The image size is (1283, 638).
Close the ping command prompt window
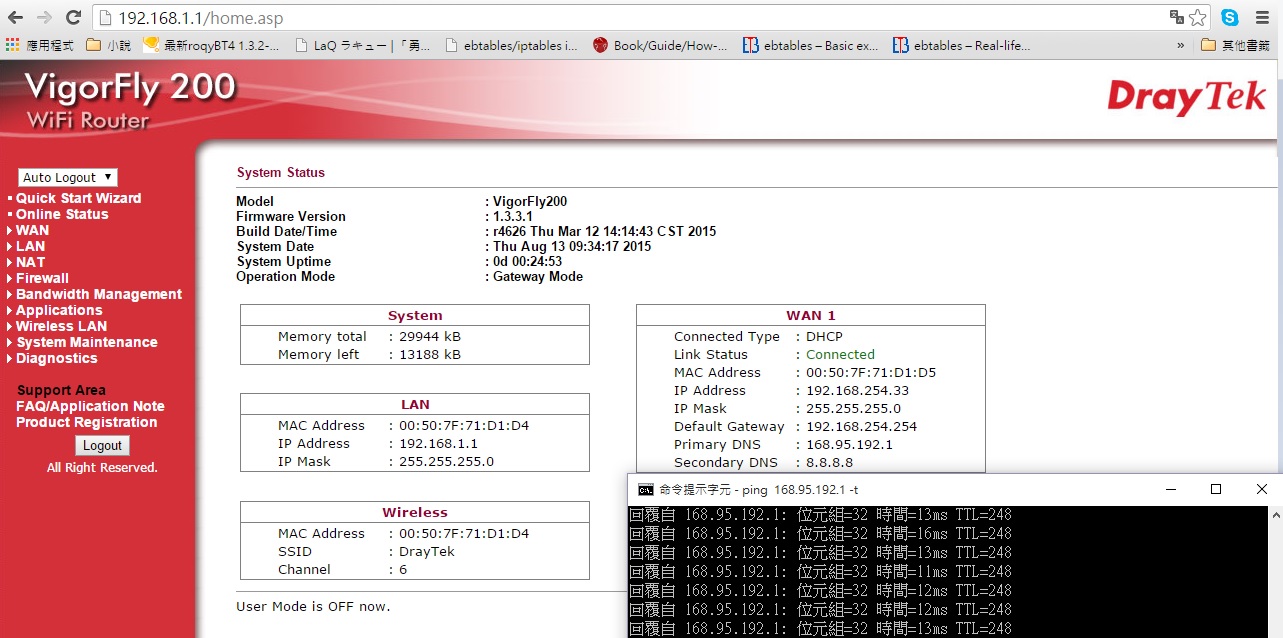[x=1261, y=489]
